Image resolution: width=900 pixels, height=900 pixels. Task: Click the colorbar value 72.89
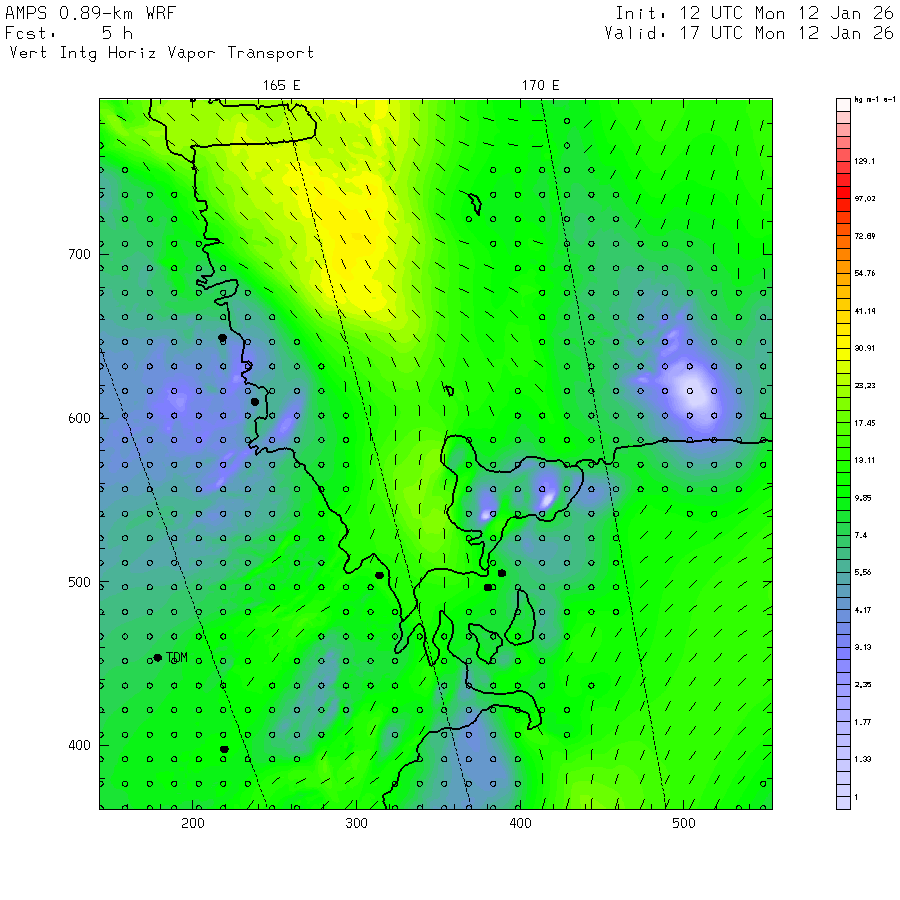coord(864,236)
